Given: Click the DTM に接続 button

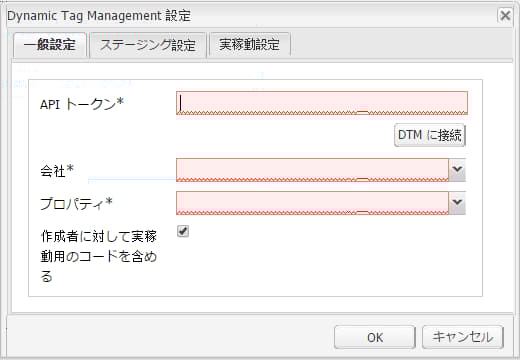Looking at the screenshot, I should pyautogui.click(x=430, y=135).
